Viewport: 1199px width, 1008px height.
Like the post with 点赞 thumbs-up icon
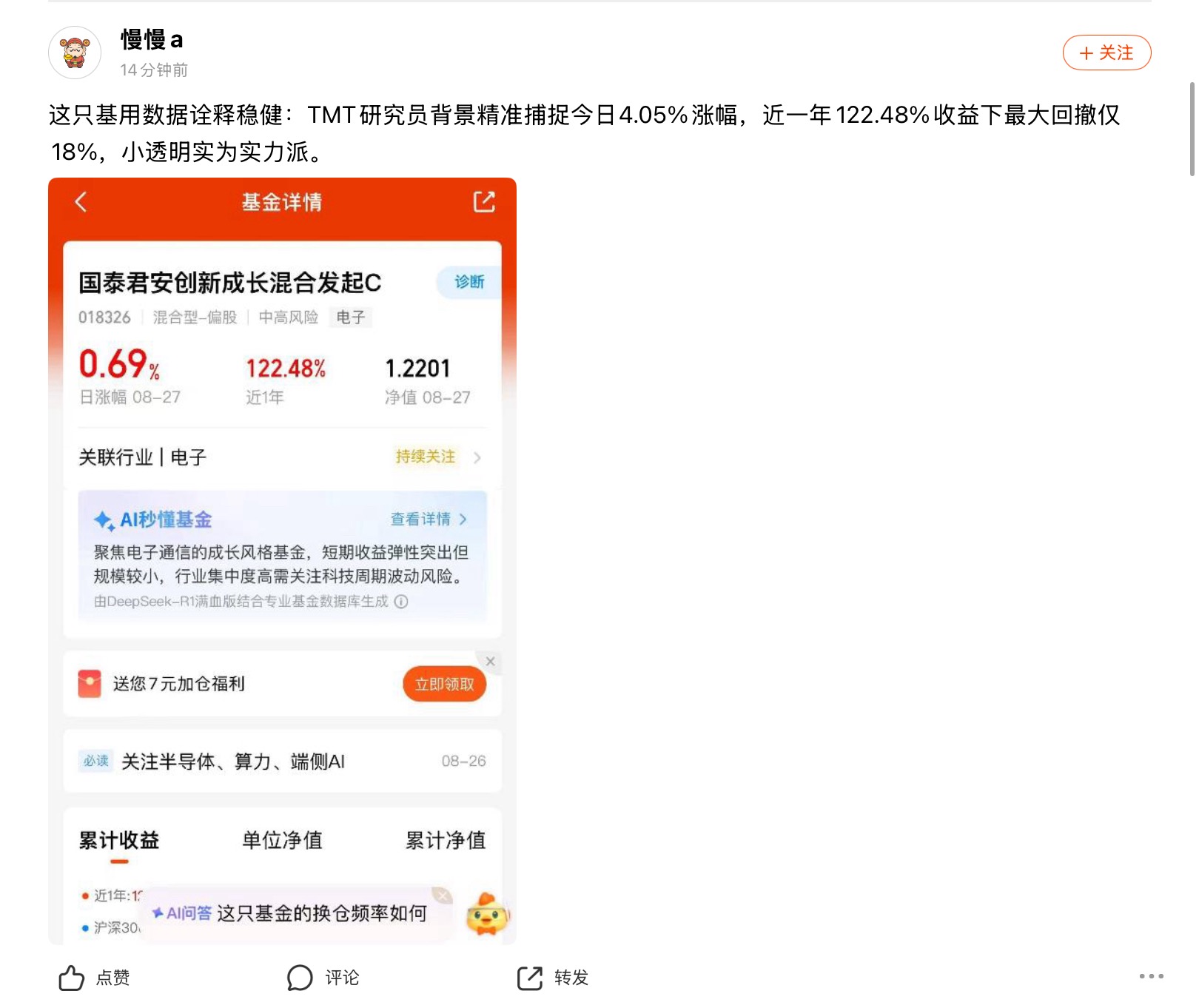coord(72,978)
